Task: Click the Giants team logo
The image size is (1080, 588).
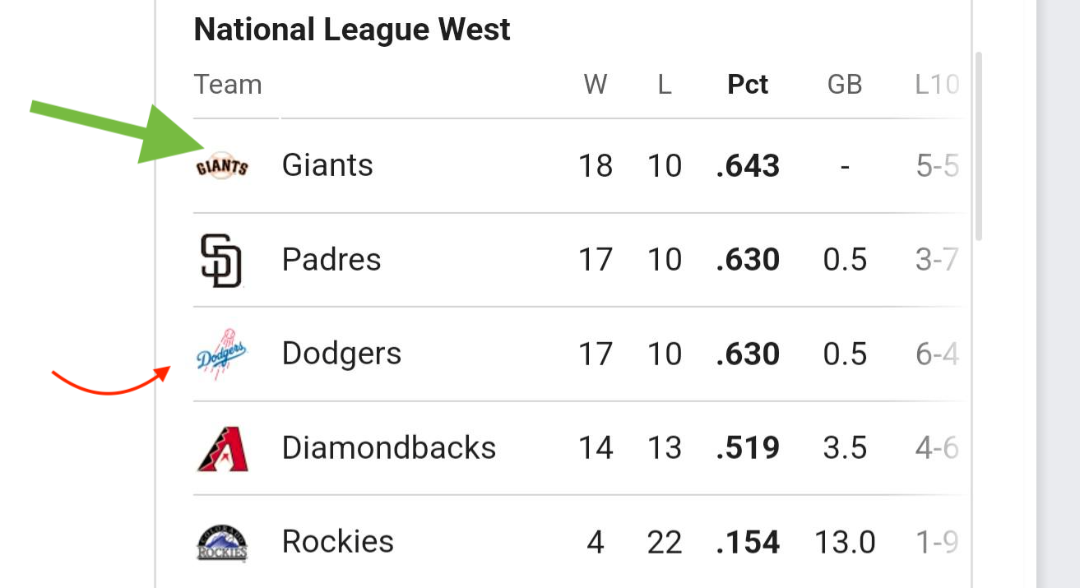Action: pyautogui.click(x=222, y=166)
